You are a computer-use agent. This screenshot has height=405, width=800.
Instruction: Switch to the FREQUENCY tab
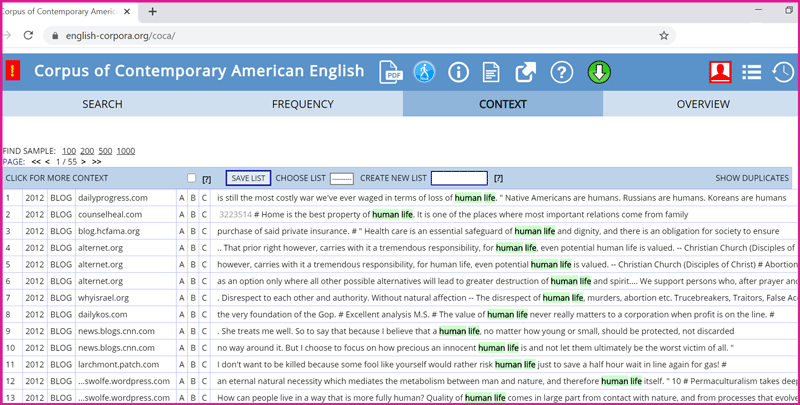click(302, 104)
